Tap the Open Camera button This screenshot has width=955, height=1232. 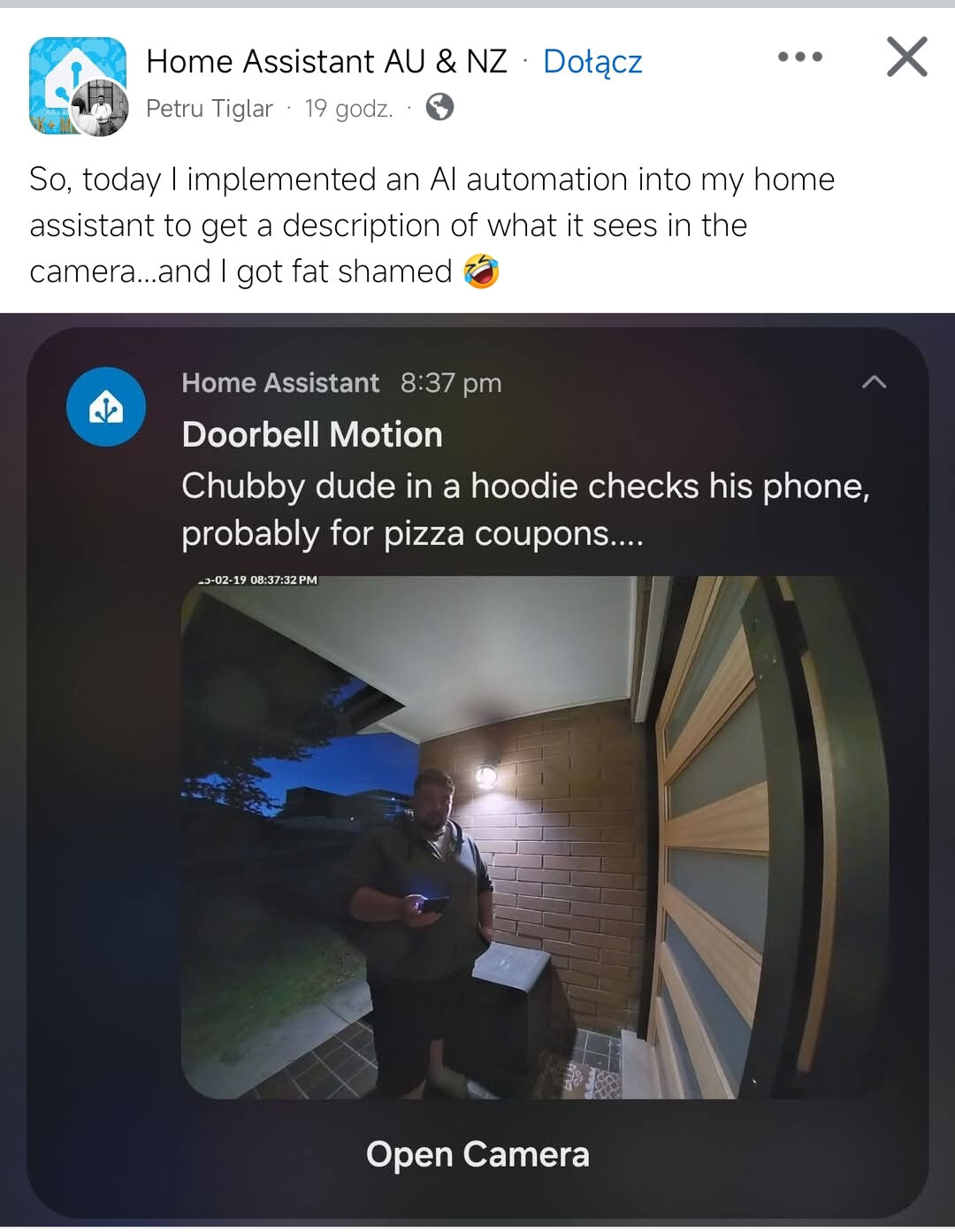pos(477,1154)
